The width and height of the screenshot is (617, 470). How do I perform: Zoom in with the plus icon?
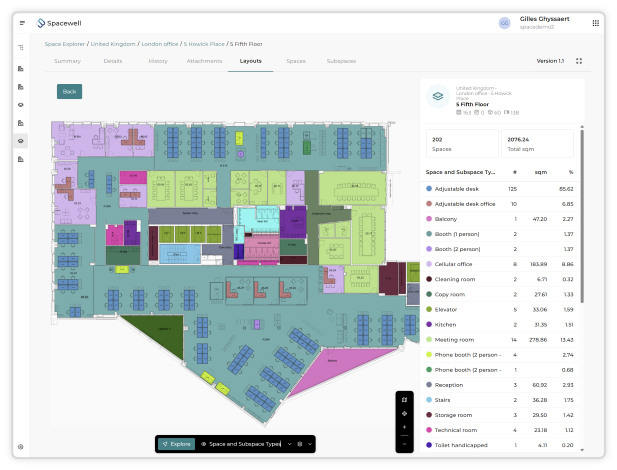click(404, 427)
